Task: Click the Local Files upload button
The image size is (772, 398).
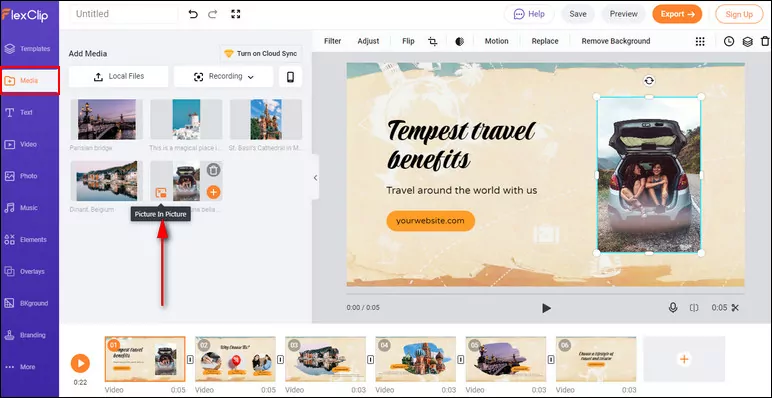Action: pyautogui.click(x=118, y=77)
